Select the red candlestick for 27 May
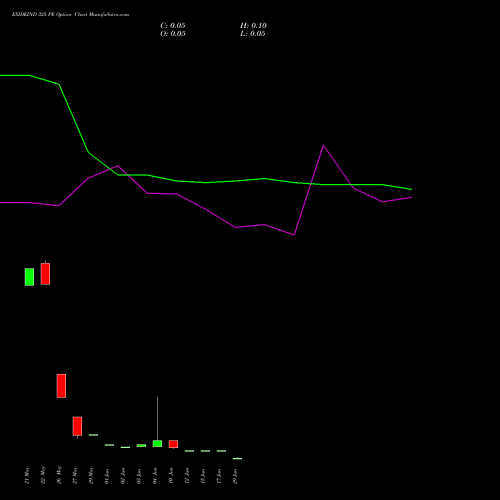500x500 pixels. pos(77,426)
